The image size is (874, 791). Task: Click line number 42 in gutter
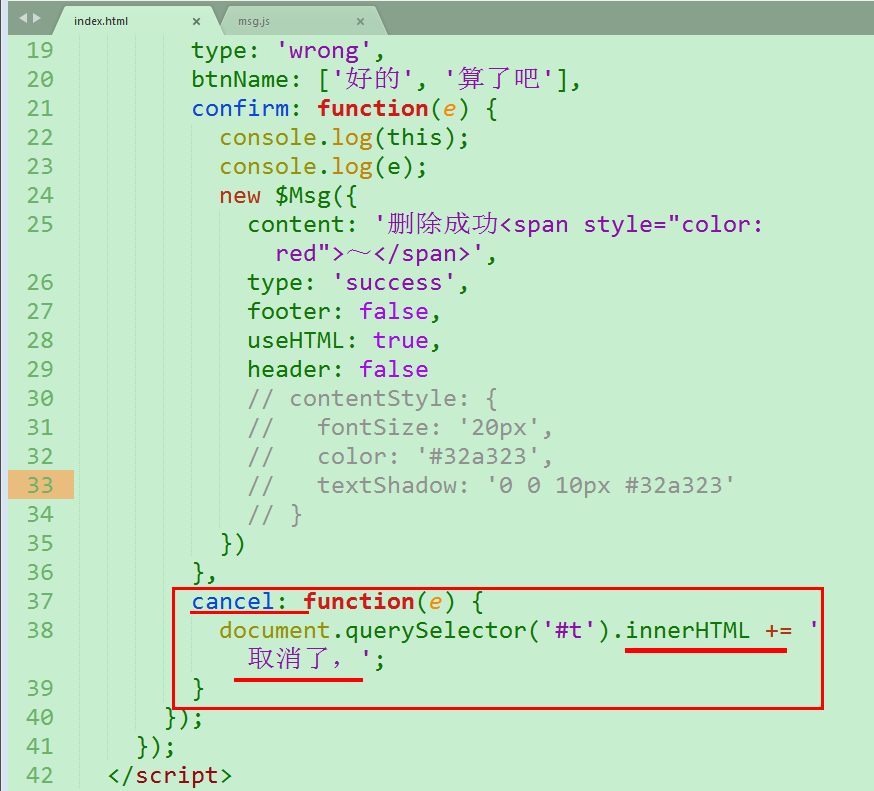[x=40, y=775]
